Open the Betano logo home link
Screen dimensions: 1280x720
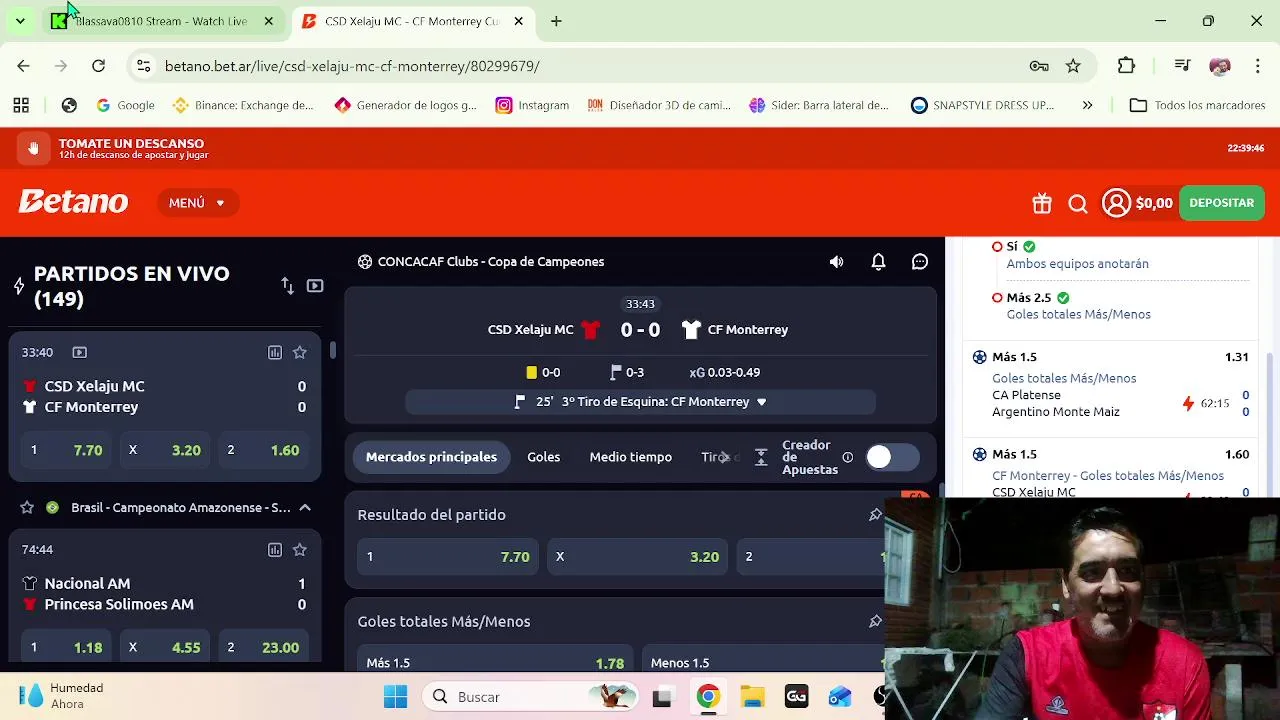tap(73, 203)
